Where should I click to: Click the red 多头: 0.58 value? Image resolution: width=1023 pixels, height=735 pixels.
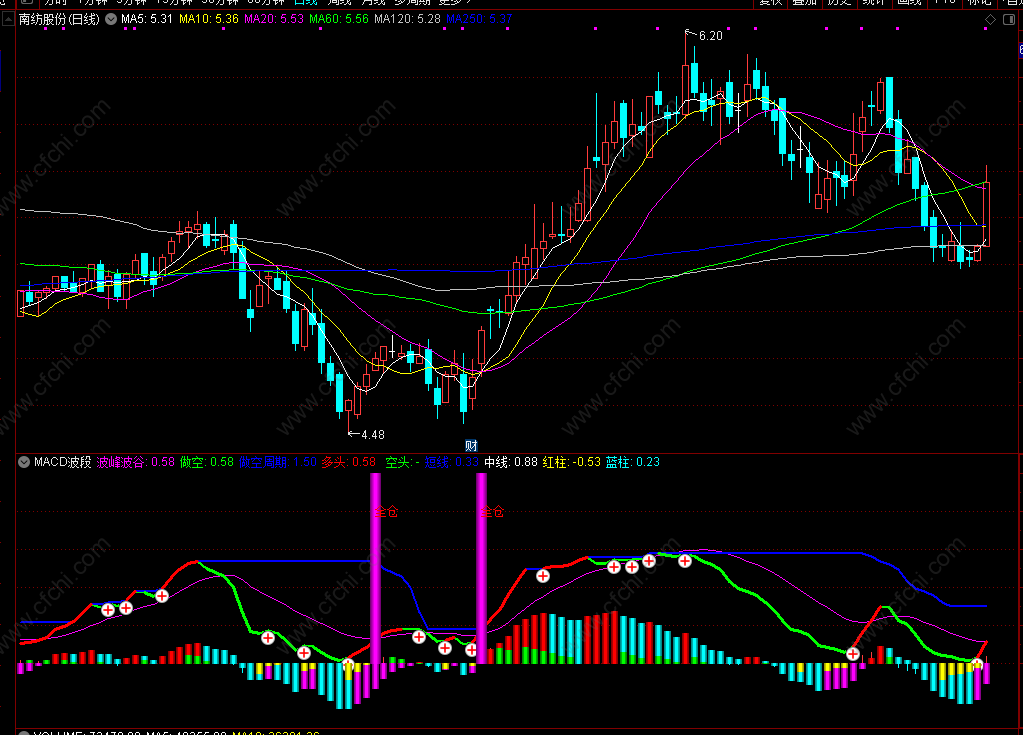point(349,462)
